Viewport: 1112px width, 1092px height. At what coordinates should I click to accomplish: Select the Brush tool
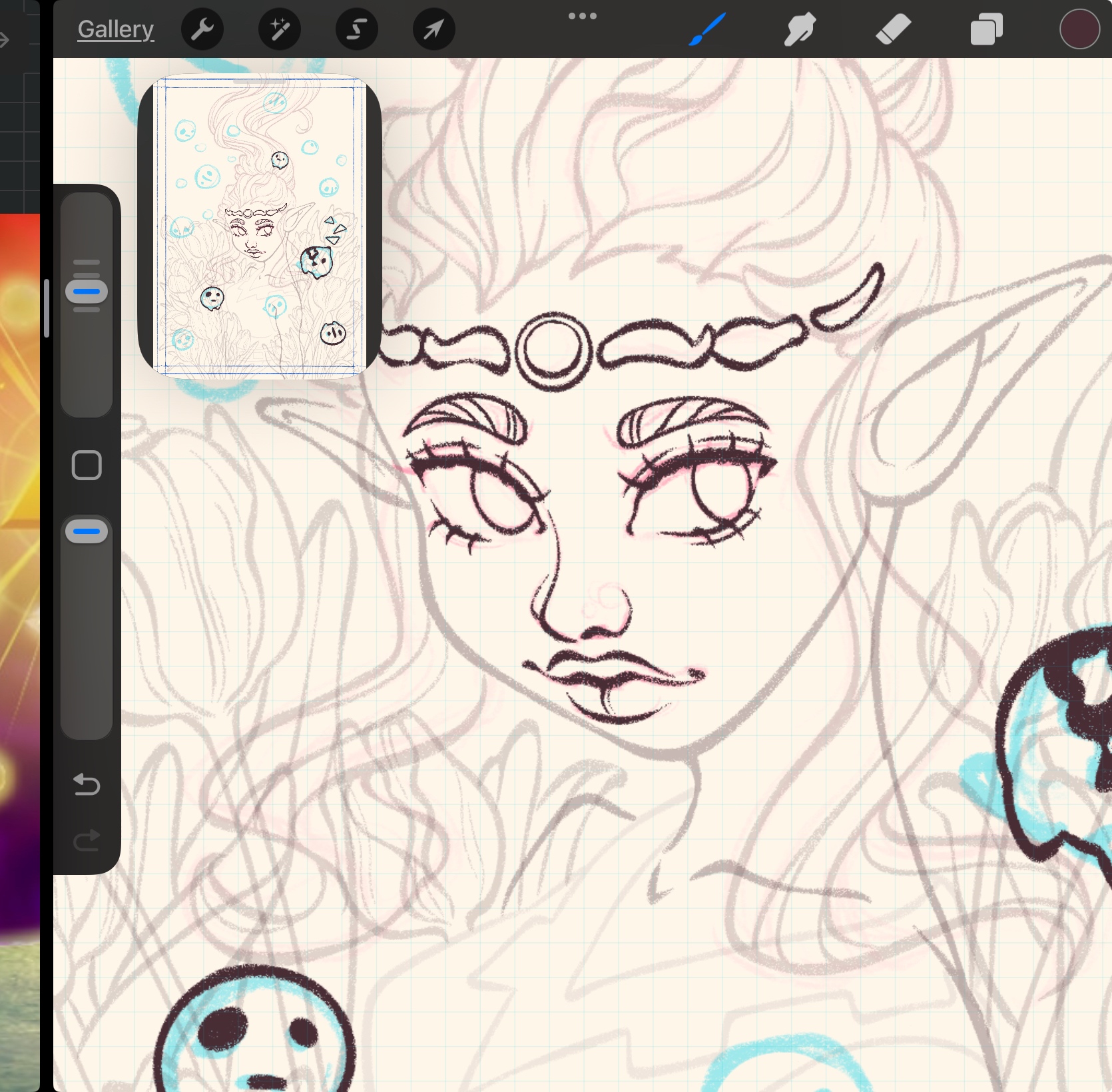[706, 29]
